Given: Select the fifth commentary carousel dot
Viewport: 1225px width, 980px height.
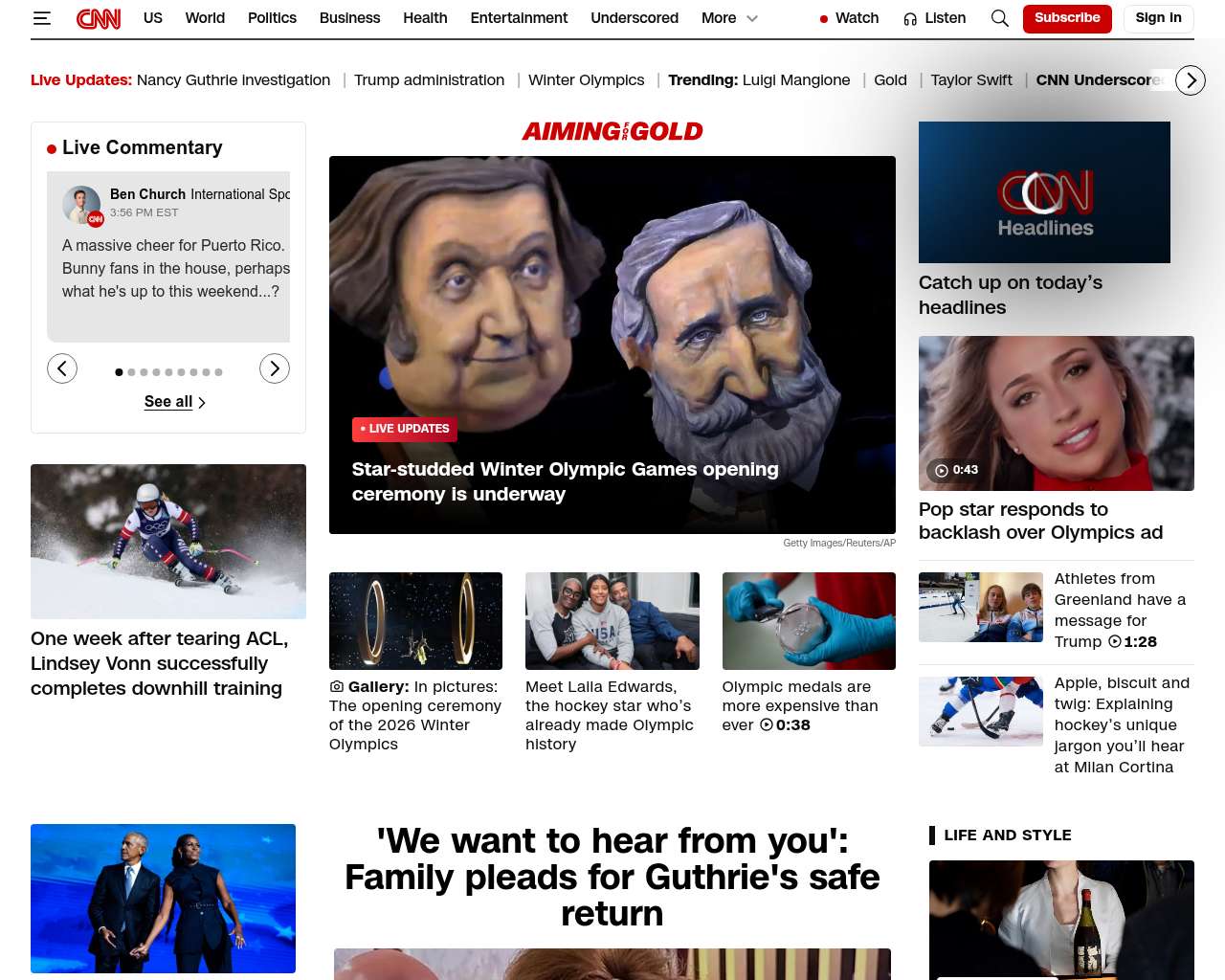Looking at the screenshot, I should coord(168,372).
